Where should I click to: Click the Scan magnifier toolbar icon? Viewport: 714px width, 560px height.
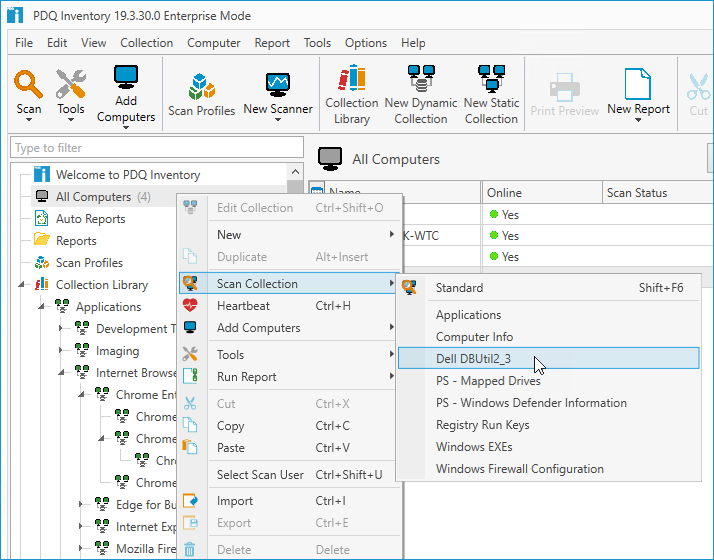click(x=28, y=84)
